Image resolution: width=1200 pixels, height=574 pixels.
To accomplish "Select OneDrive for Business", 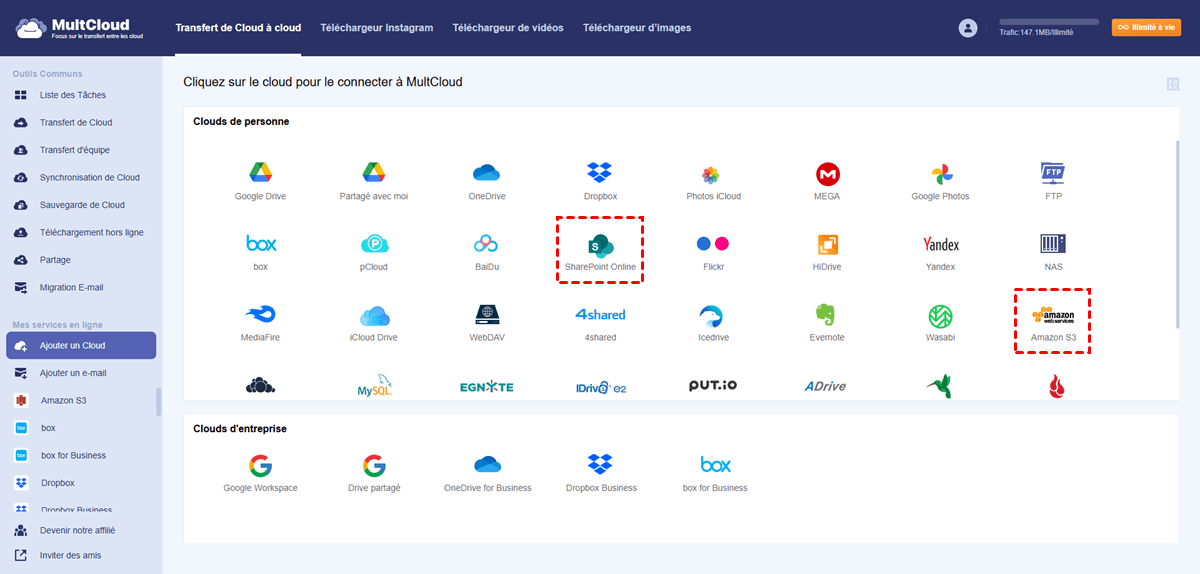I will (x=487, y=473).
